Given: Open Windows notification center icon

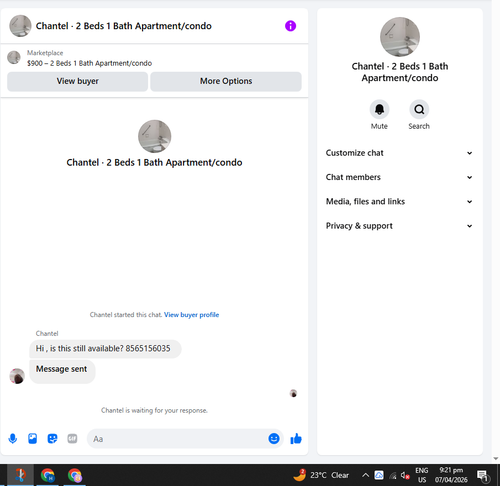Looking at the screenshot, I should click(482, 476).
